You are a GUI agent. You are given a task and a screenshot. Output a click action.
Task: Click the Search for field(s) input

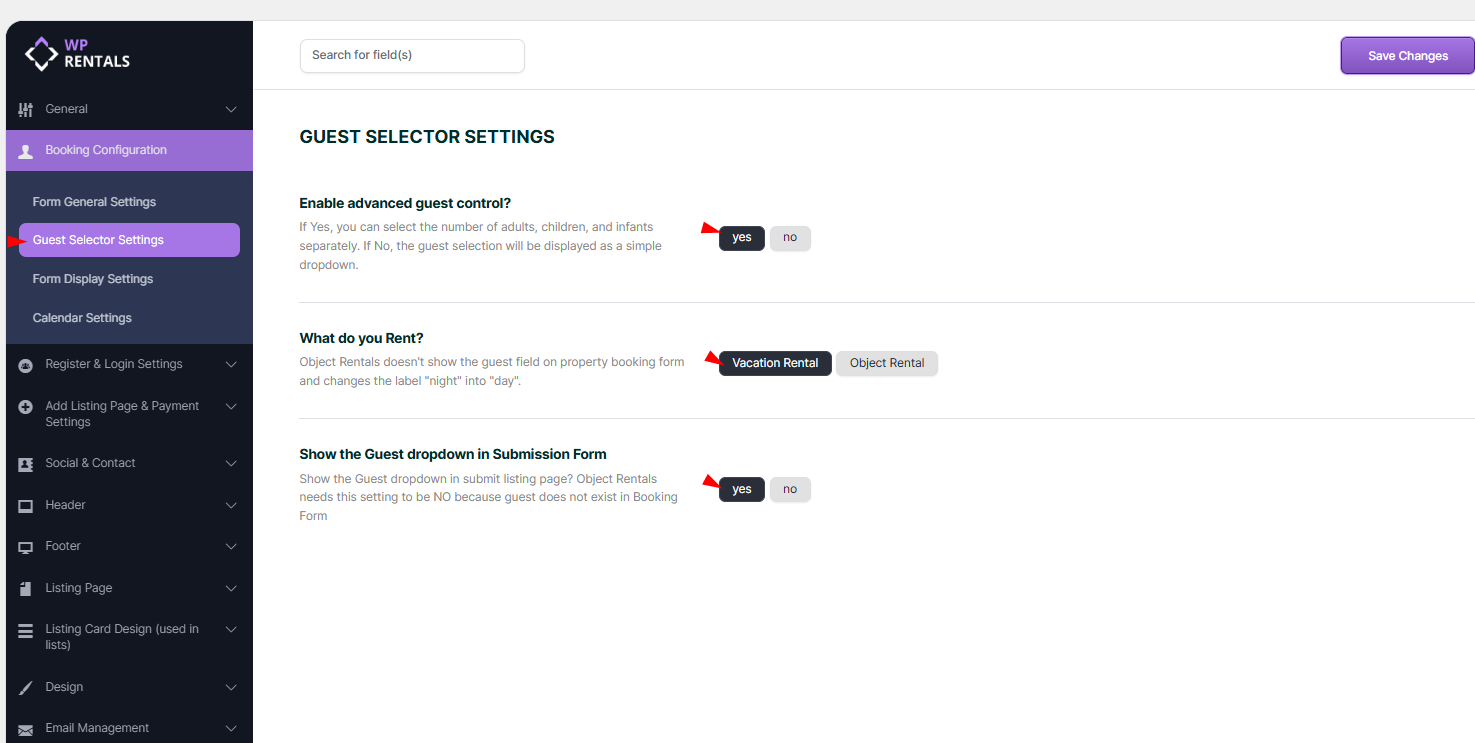412,56
